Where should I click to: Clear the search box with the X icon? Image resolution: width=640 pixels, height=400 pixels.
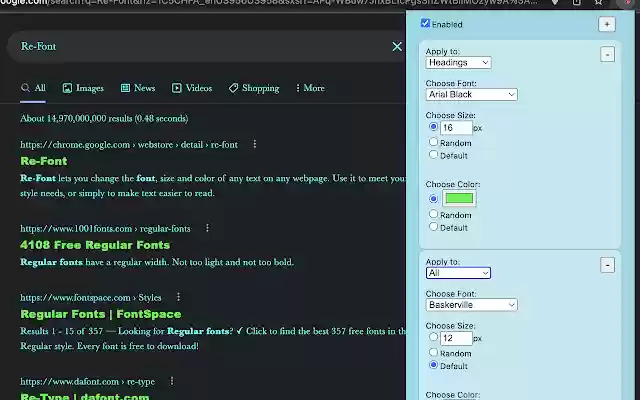pyautogui.click(x=397, y=47)
